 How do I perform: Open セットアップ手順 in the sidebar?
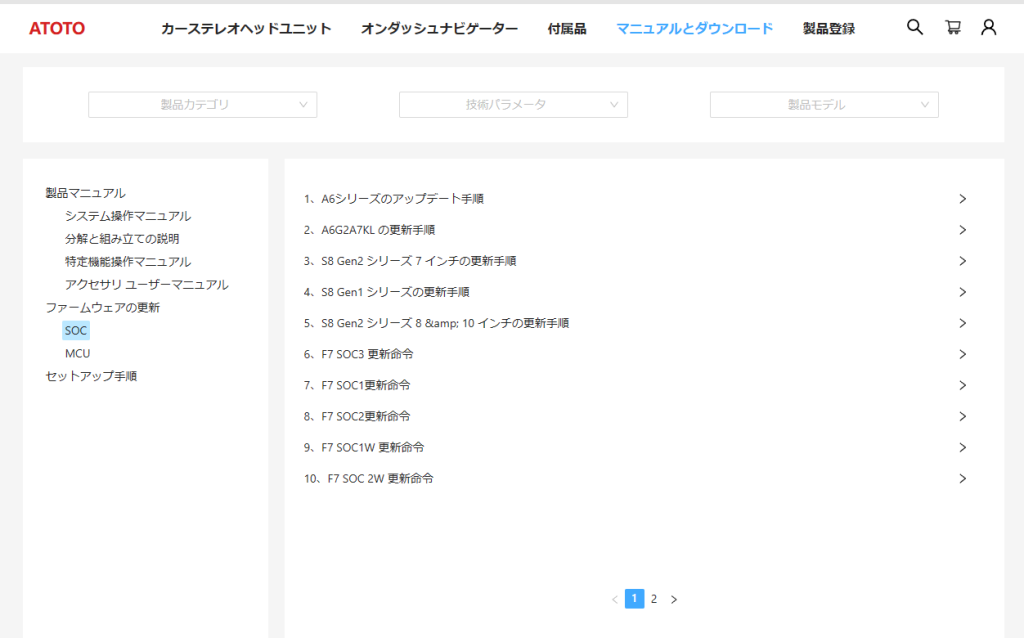pyautogui.click(x=91, y=376)
